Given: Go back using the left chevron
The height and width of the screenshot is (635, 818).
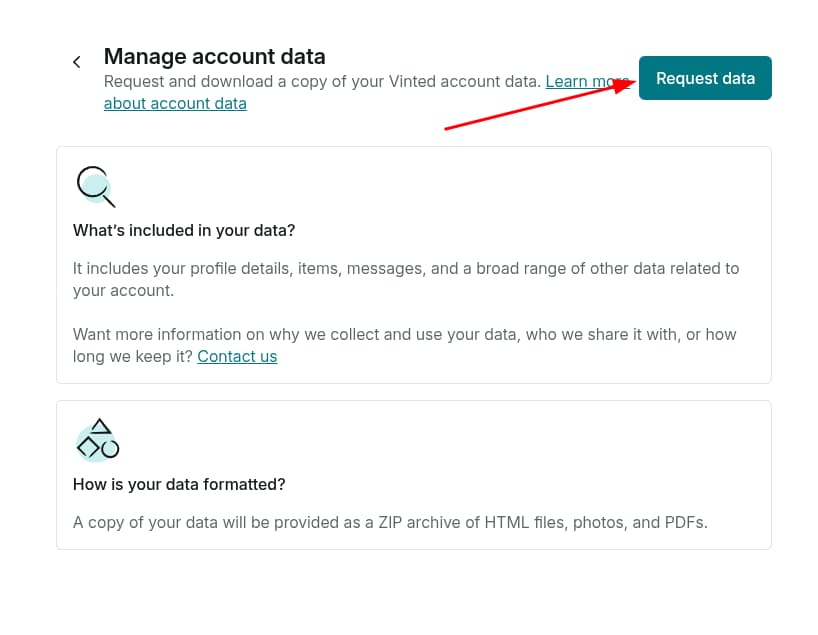Looking at the screenshot, I should (77, 62).
